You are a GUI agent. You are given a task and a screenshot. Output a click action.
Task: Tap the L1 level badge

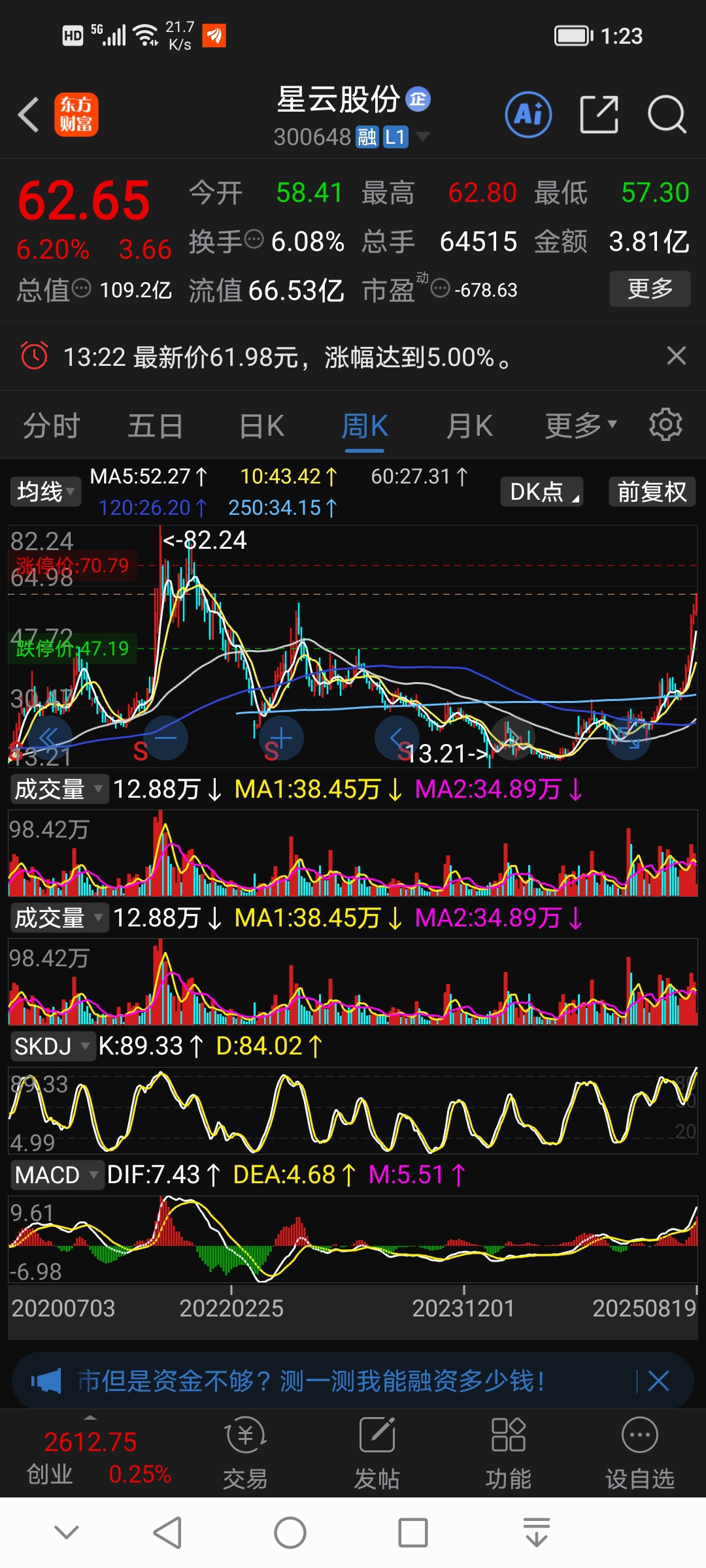[x=395, y=137]
